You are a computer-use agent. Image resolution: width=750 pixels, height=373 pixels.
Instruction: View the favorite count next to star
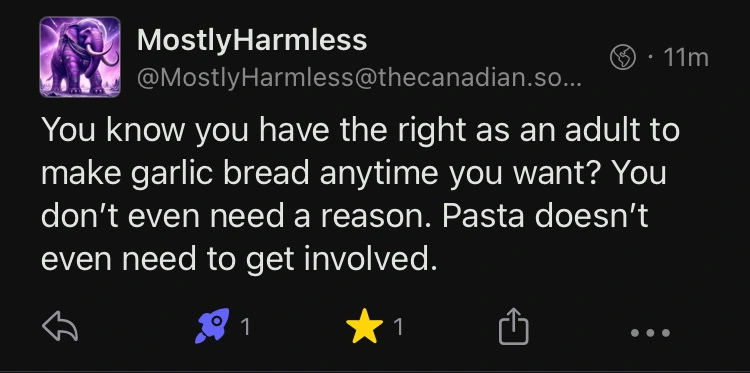click(x=397, y=328)
